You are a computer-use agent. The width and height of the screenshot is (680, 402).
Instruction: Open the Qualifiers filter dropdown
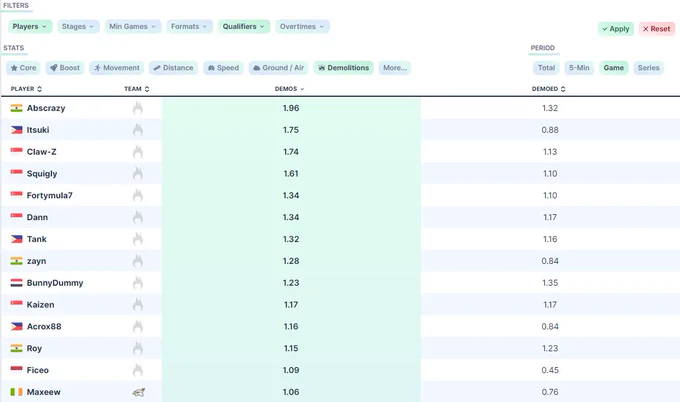[x=244, y=26]
